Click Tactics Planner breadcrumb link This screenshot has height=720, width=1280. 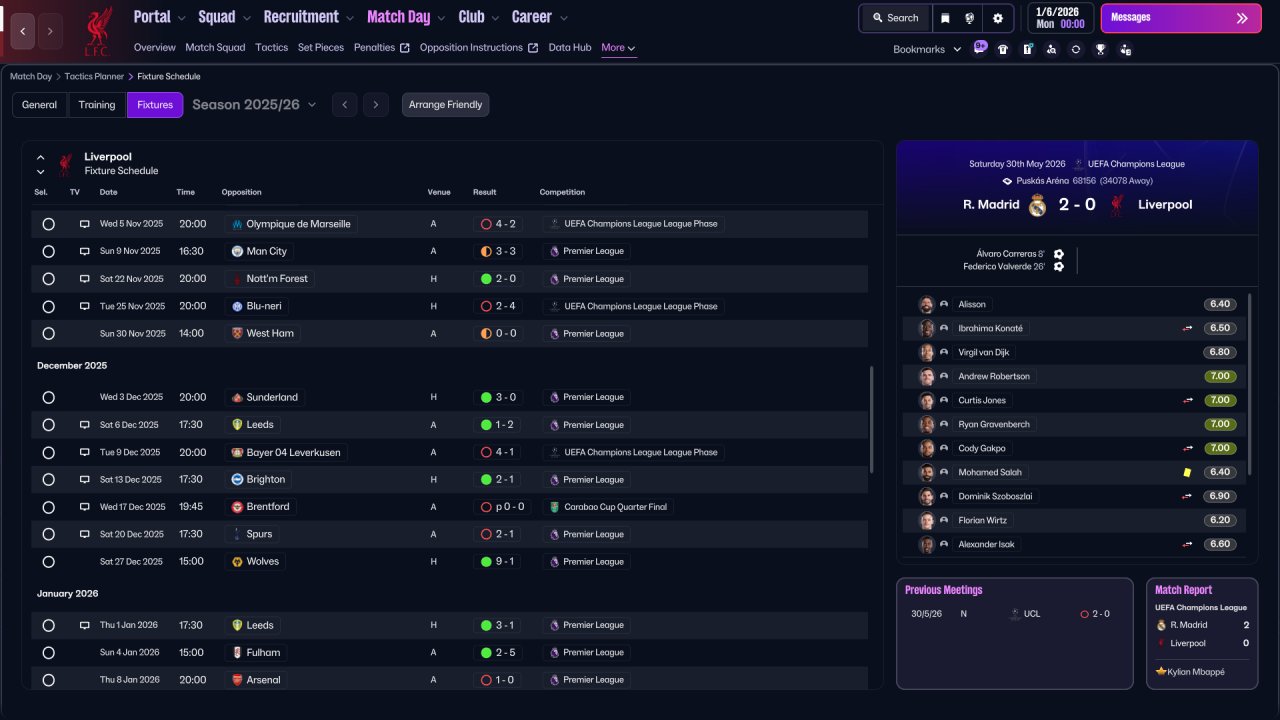click(x=94, y=76)
